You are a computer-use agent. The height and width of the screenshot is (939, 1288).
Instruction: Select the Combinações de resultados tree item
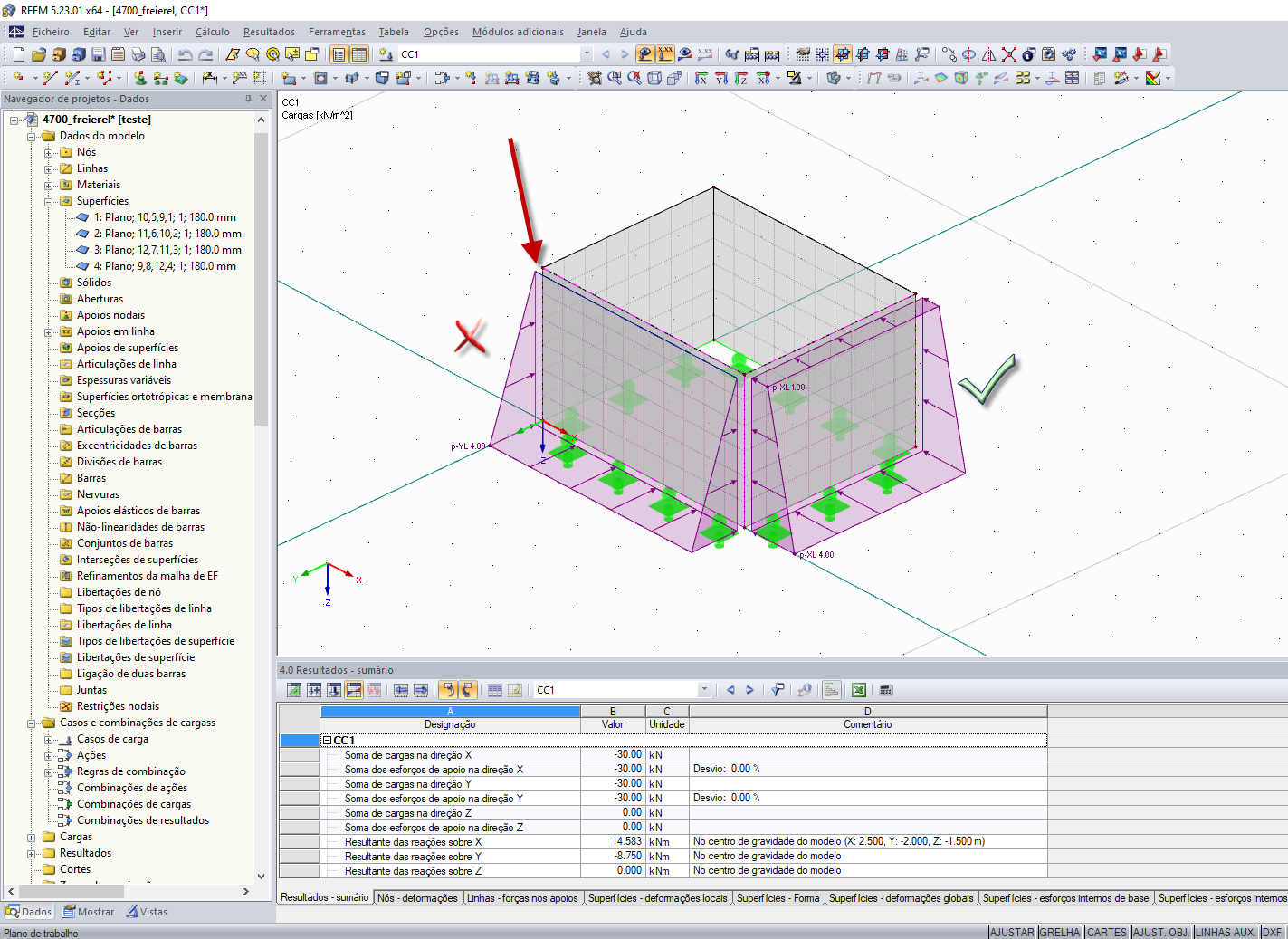pyautogui.click(x=143, y=820)
